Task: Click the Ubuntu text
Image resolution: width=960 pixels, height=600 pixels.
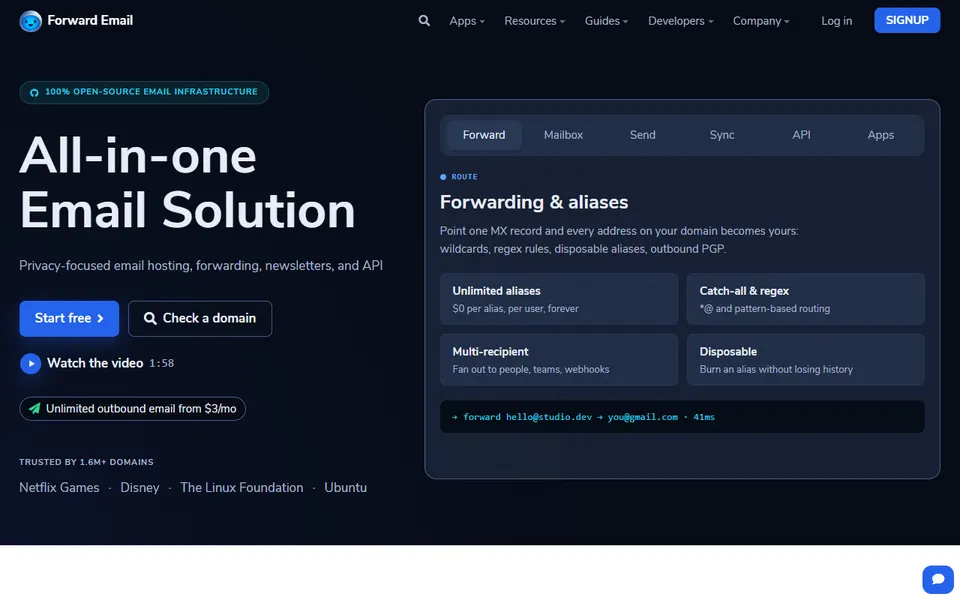Action: point(345,487)
